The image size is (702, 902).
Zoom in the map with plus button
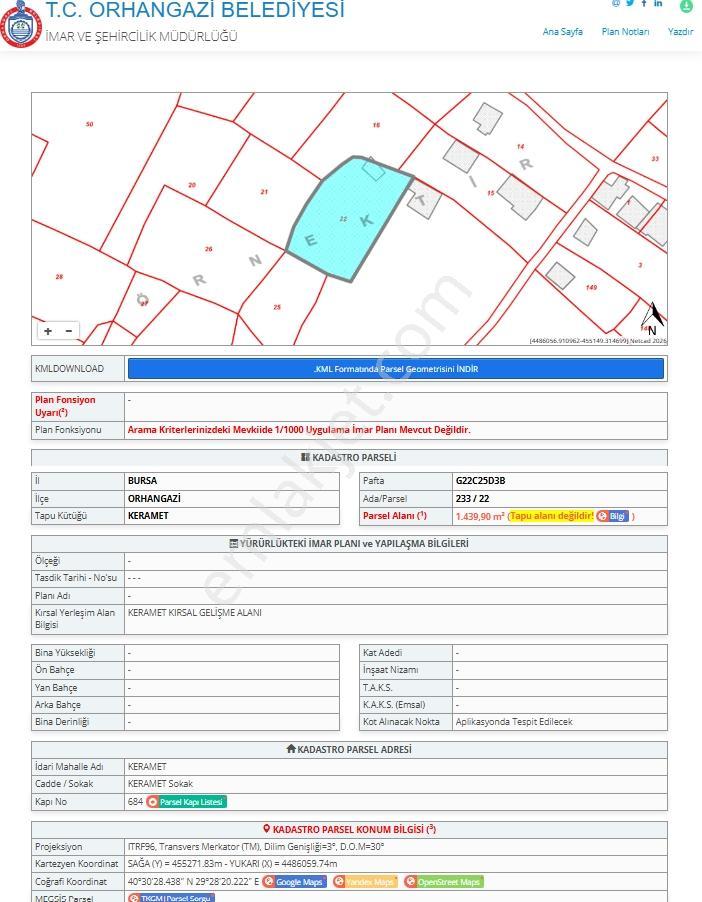click(x=48, y=331)
